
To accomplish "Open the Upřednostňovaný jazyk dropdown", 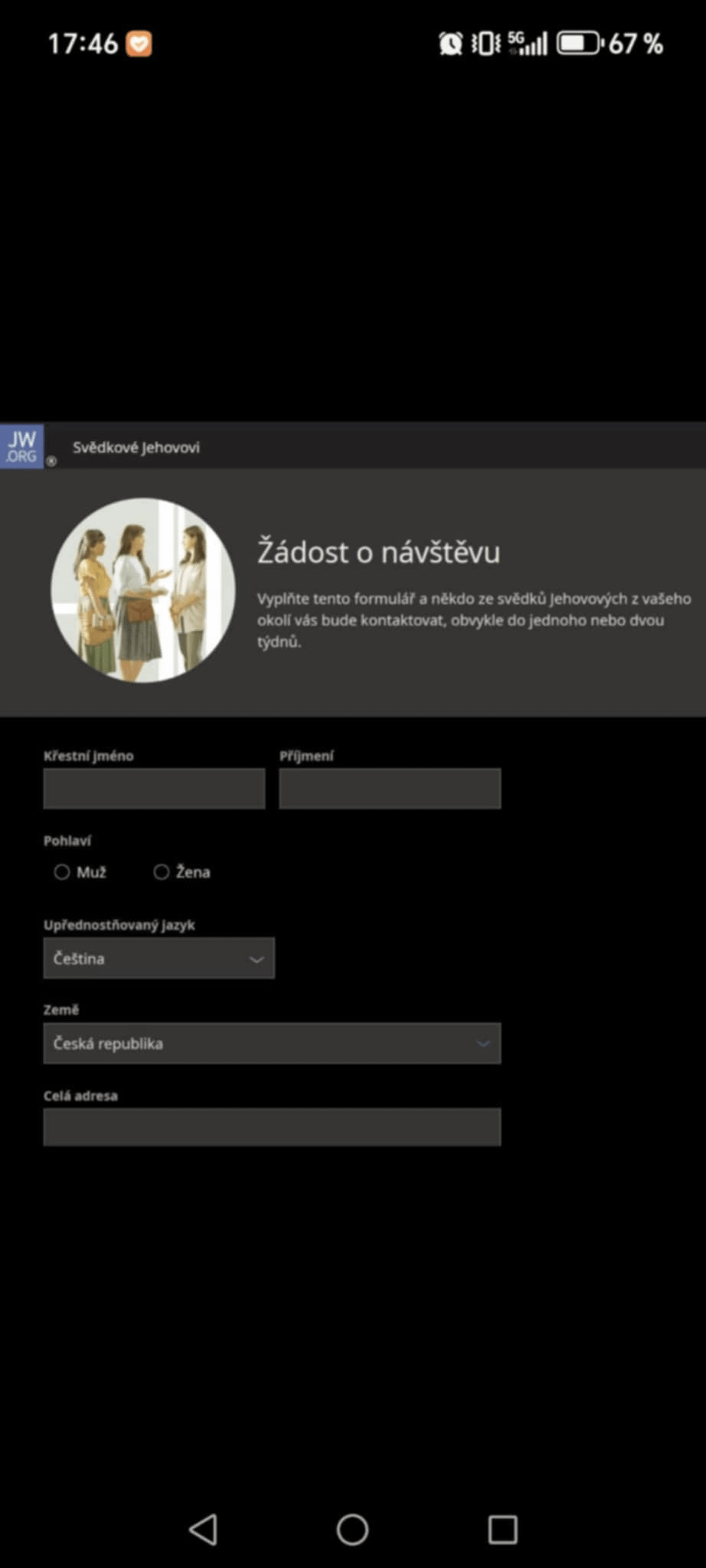I will point(159,959).
